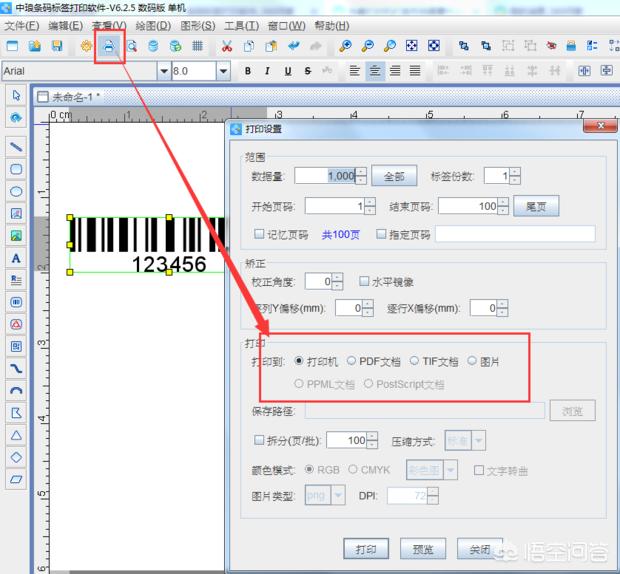
Task: Apply italic formatting with I
Action: click(x=268, y=71)
